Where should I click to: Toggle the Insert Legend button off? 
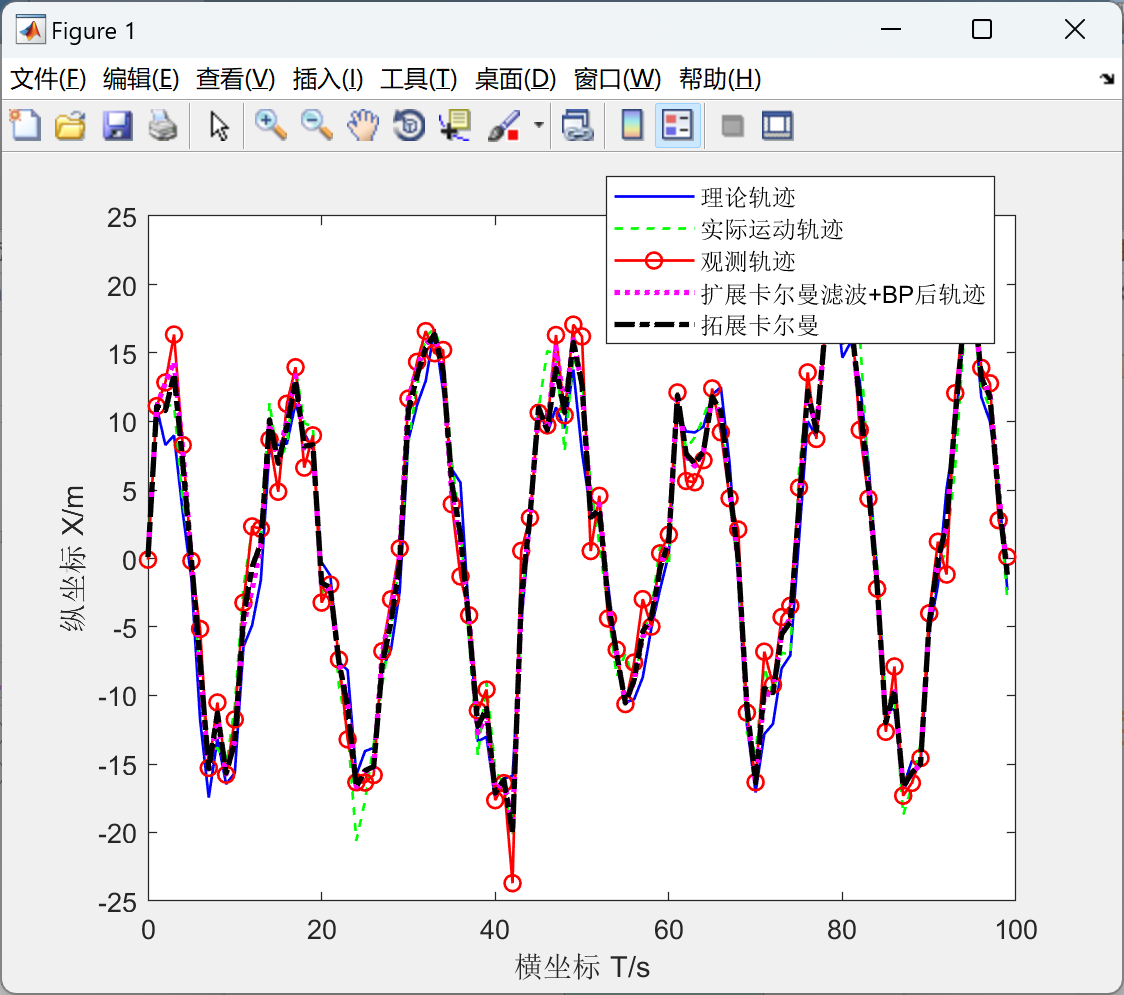[x=677, y=125]
